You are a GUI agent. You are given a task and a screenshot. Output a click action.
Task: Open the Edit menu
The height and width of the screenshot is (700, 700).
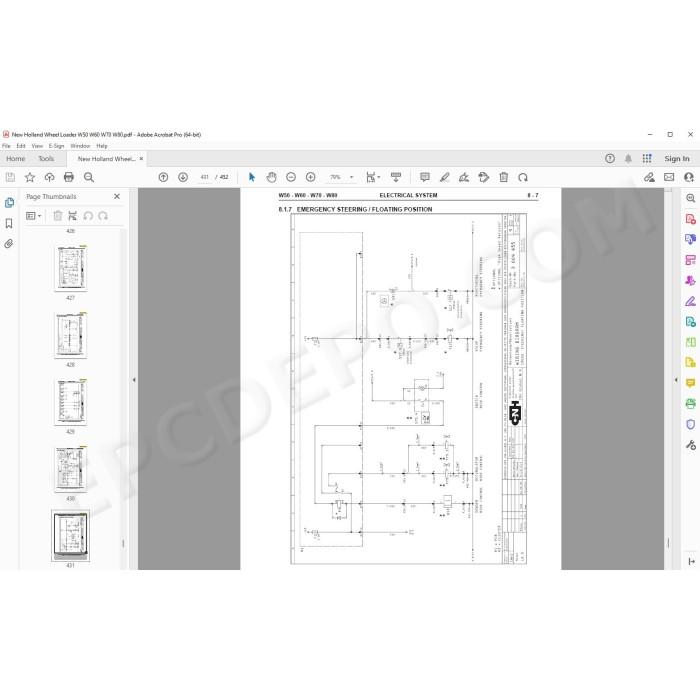tap(21, 146)
